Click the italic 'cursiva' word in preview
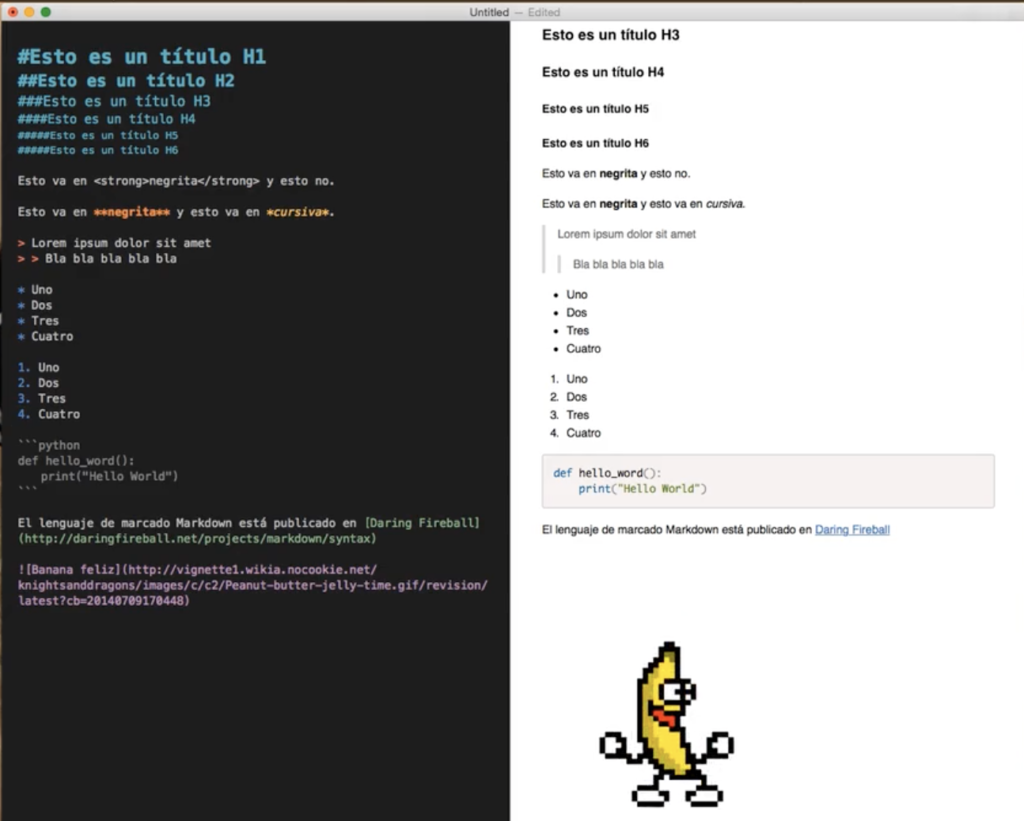This screenshot has width=1024, height=821. pos(725,204)
